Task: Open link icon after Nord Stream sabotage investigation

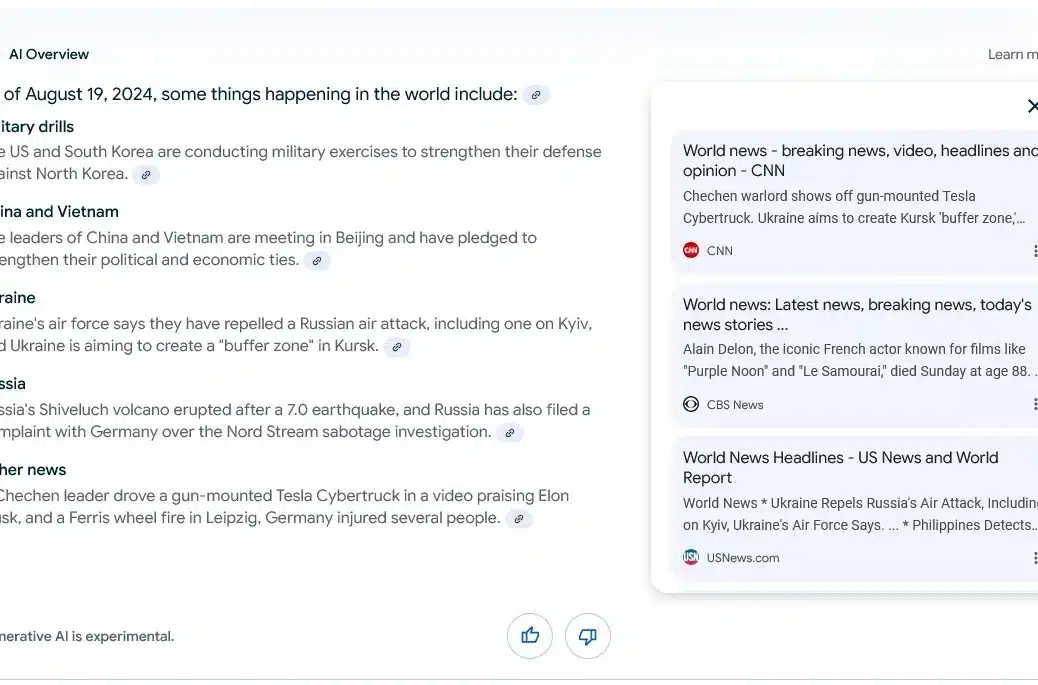Action: click(510, 433)
